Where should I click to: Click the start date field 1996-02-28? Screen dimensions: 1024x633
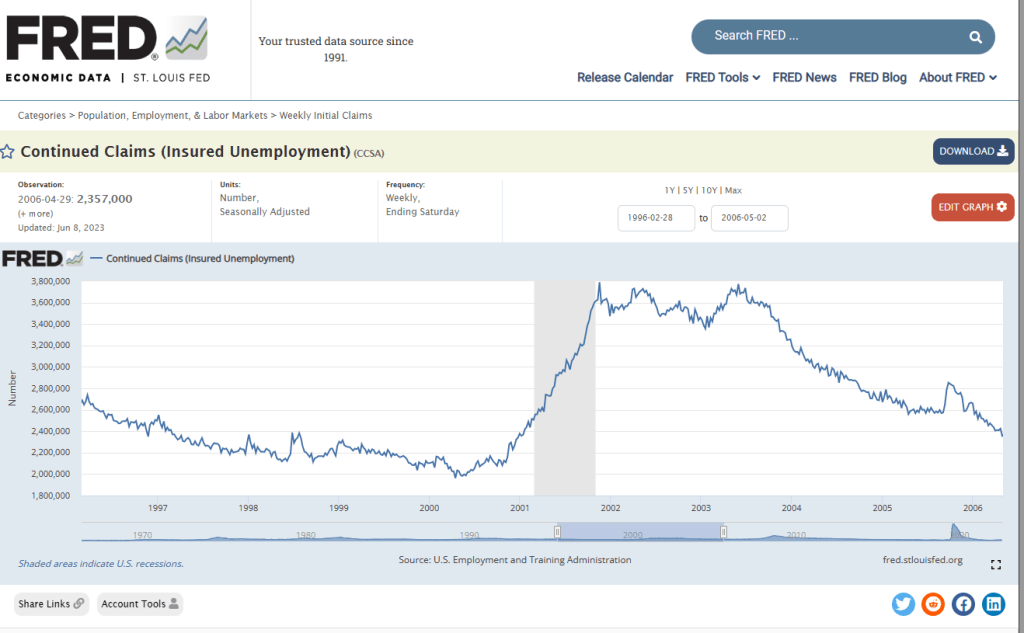point(656,218)
